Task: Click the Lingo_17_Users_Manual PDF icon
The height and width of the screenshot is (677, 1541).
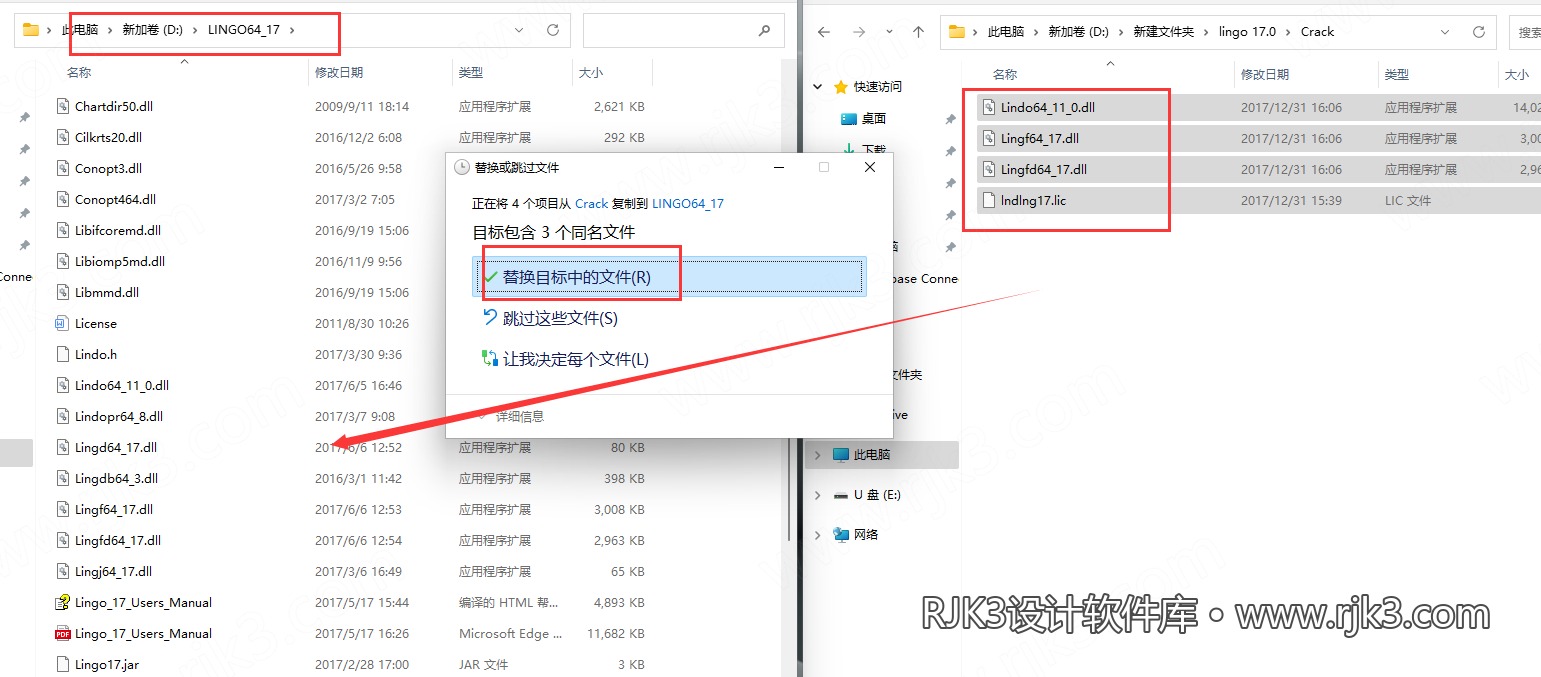Action: [63, 633]
